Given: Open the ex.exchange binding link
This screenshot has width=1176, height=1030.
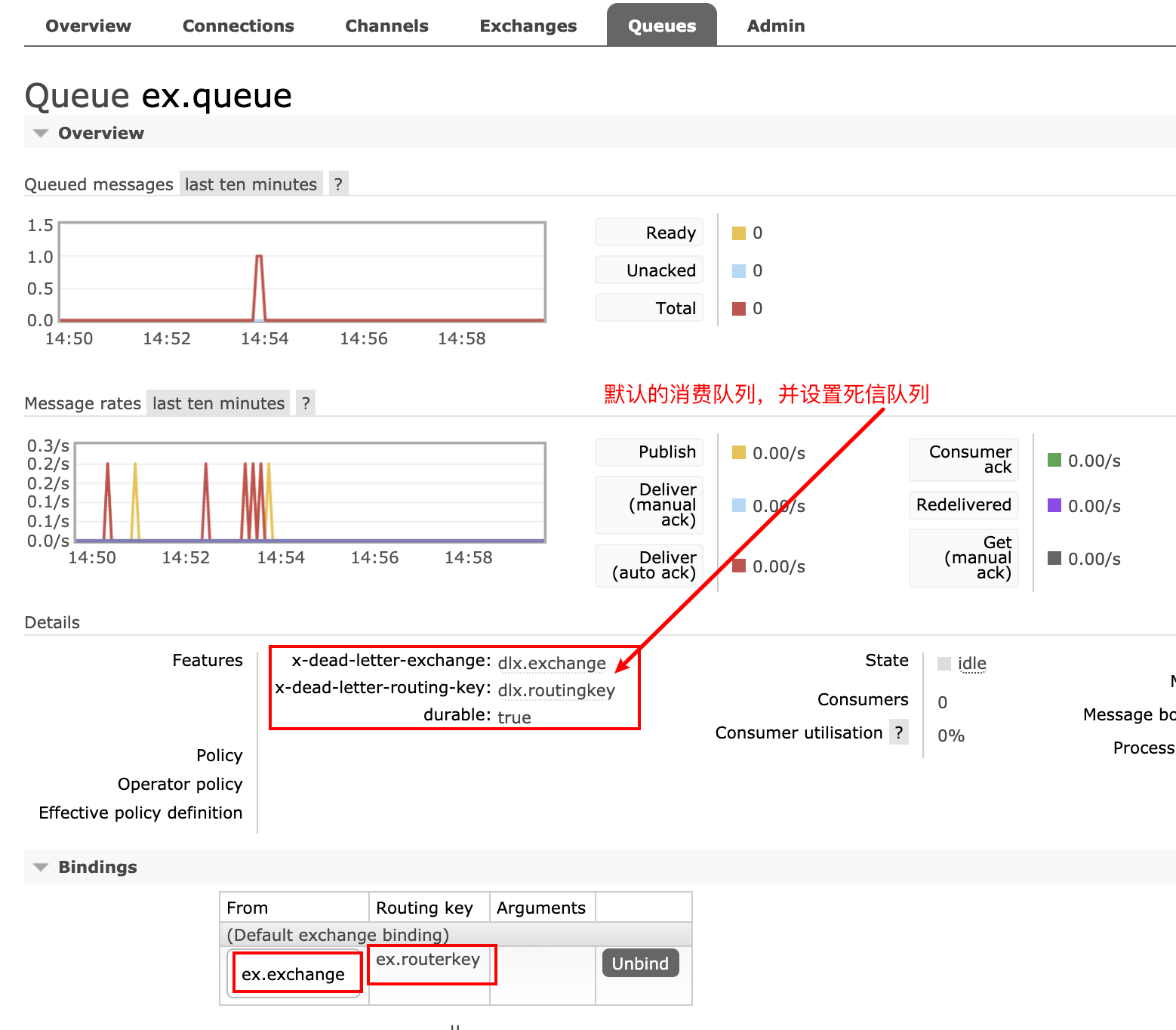Looking at the screenshot, I should pos(293,974).
